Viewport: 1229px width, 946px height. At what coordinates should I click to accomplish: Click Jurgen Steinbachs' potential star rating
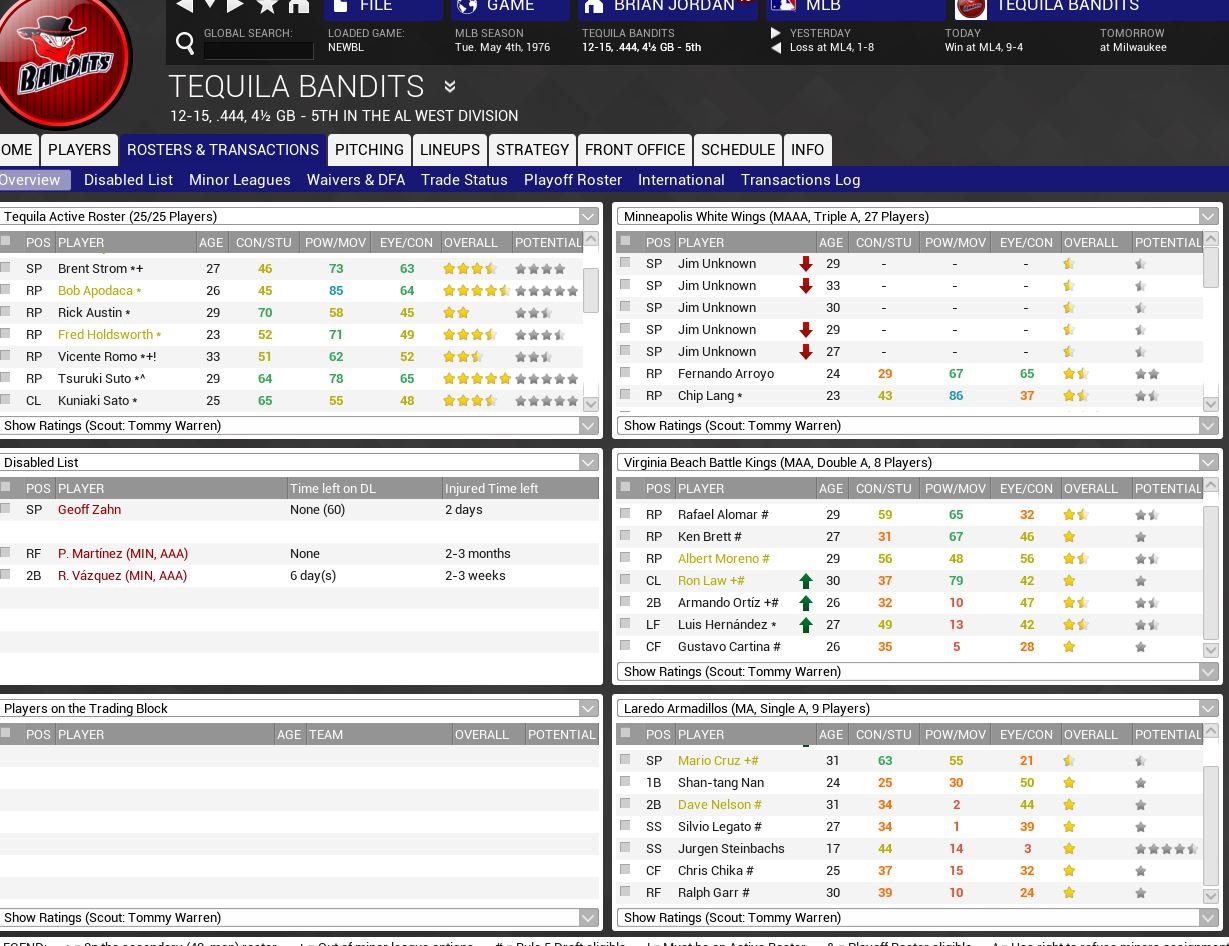[1166, 849]
